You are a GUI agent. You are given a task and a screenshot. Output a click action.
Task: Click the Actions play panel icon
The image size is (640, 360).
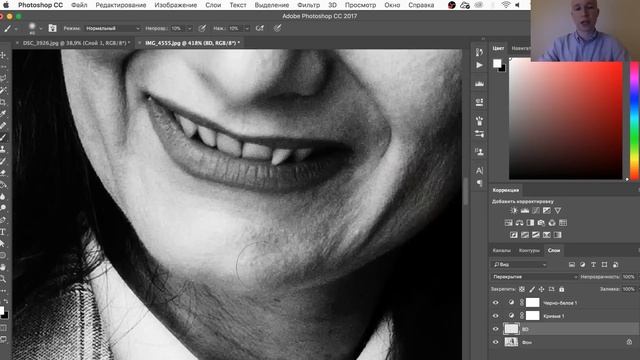coord(479,65)
